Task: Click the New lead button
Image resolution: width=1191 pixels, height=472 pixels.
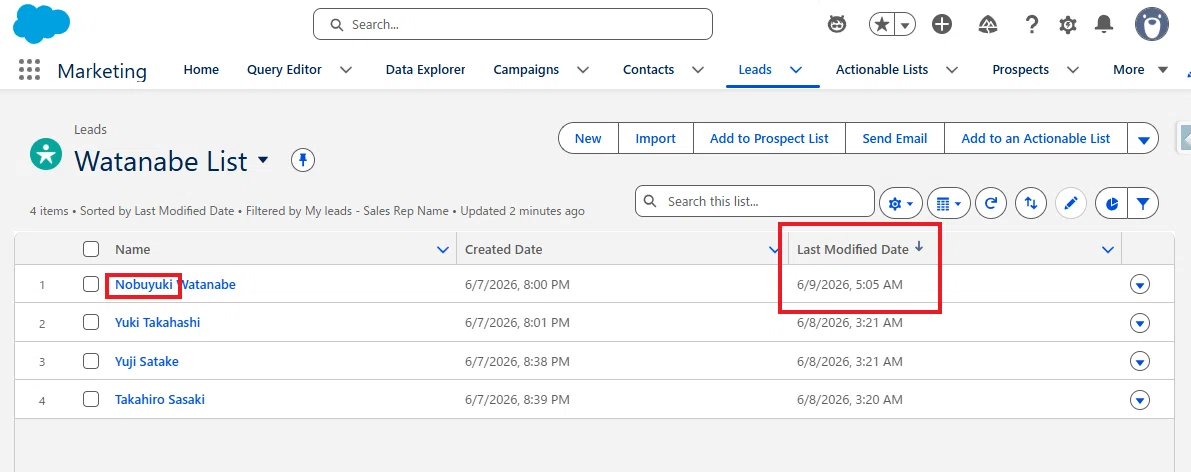Action: 588,138
